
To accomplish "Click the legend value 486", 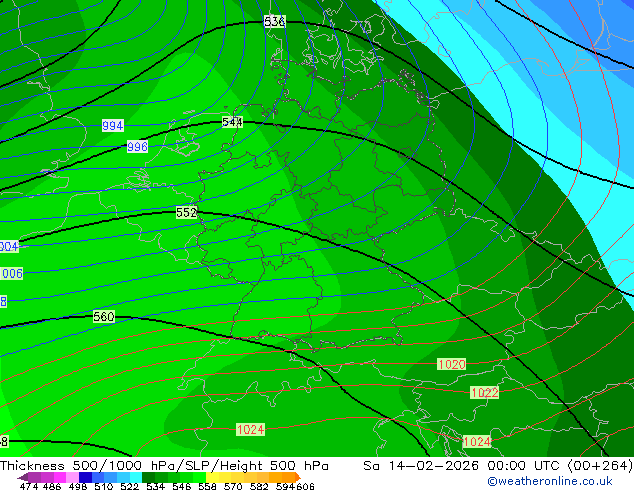I will click(52, 486).
